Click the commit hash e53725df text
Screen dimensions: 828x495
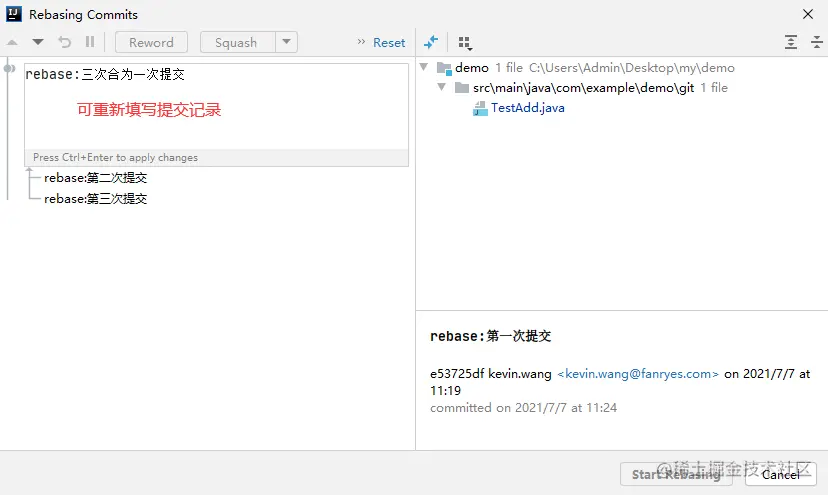click(x=457, y=373)
